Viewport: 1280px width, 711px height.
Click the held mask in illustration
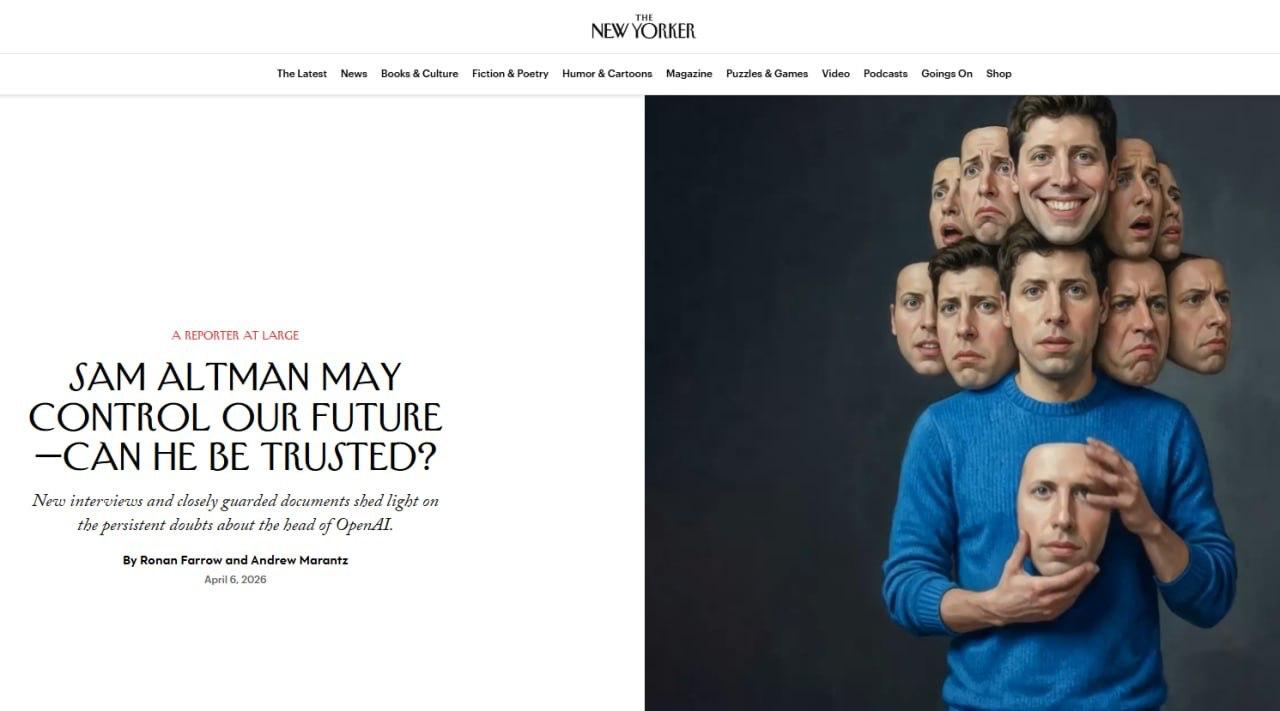click(1058, 510)
